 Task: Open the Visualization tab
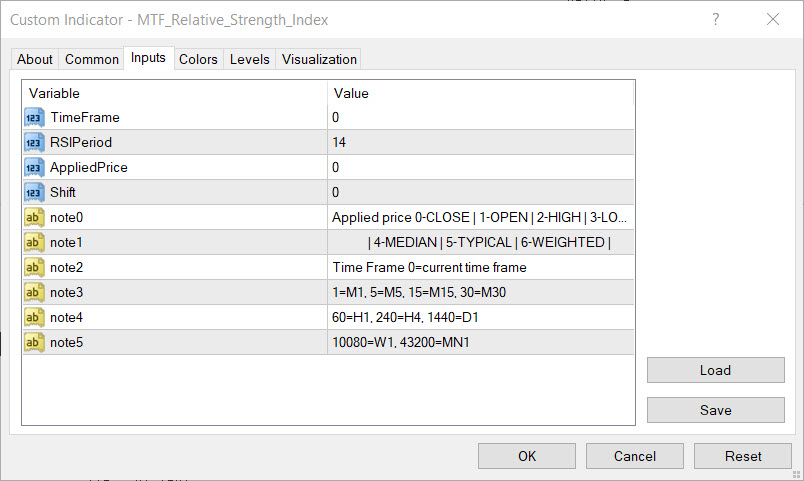pos(319,60)
